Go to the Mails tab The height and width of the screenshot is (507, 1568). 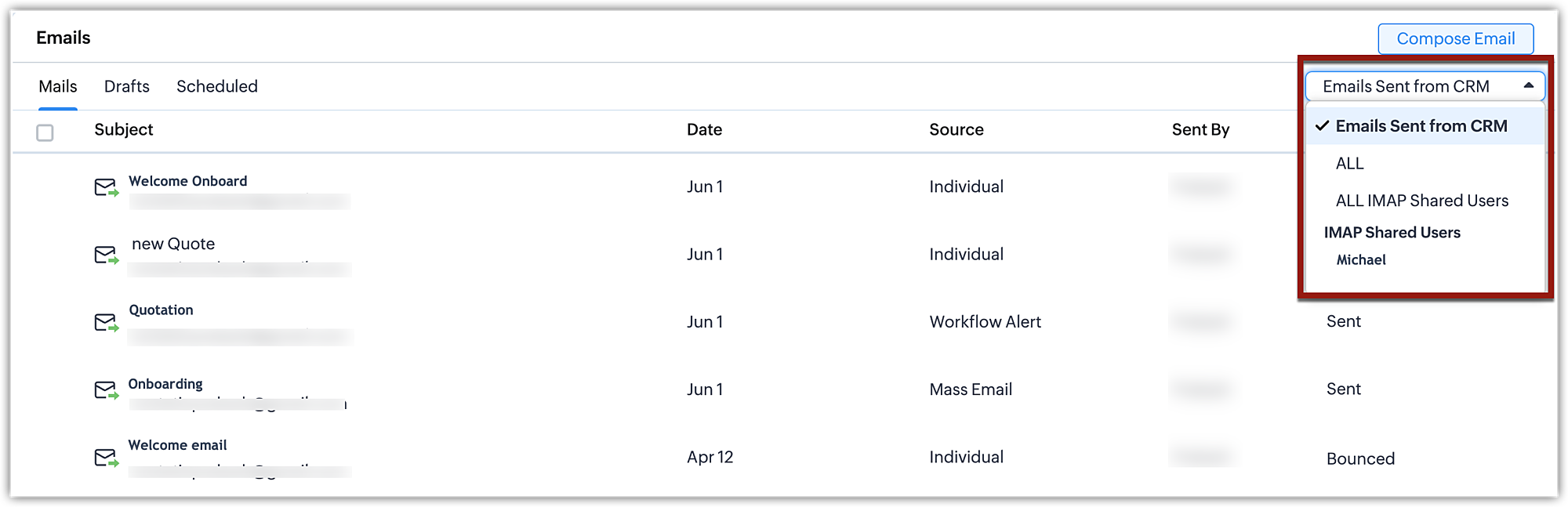coord(58,86)
